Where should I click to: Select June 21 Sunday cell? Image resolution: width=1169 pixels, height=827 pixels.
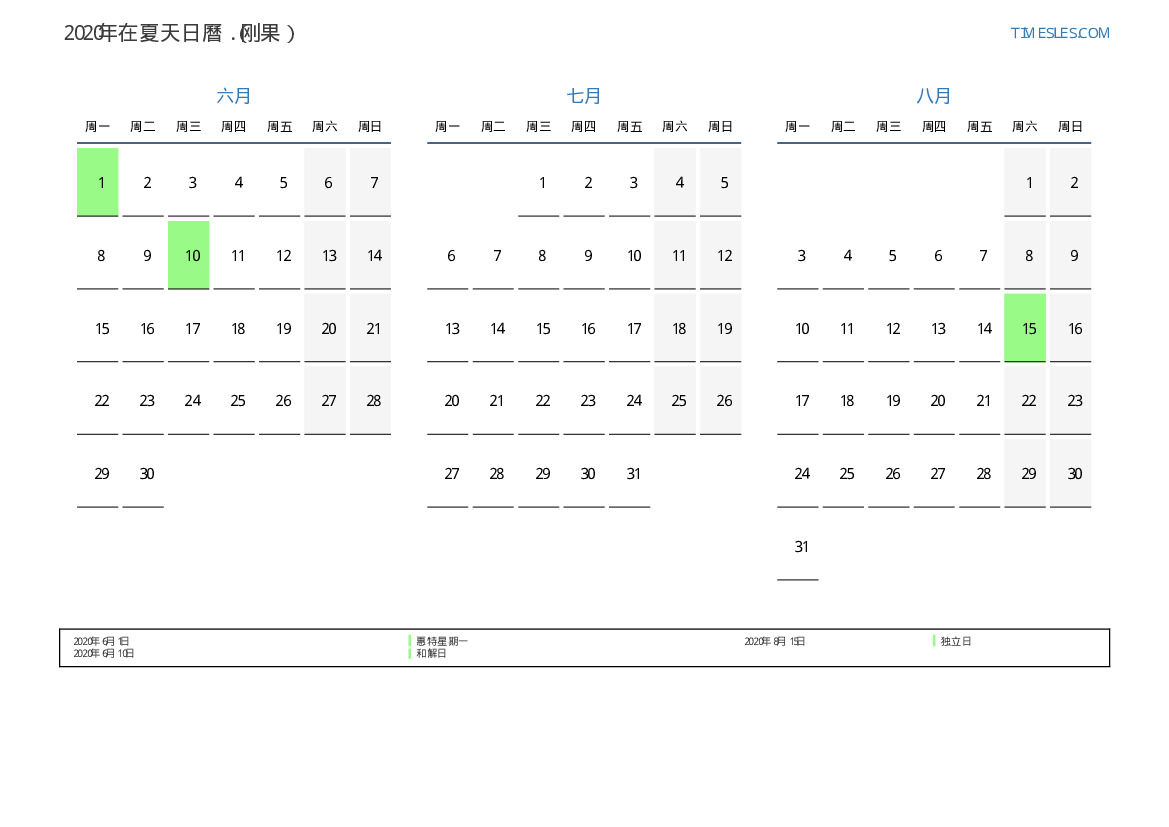coord(370,328)
